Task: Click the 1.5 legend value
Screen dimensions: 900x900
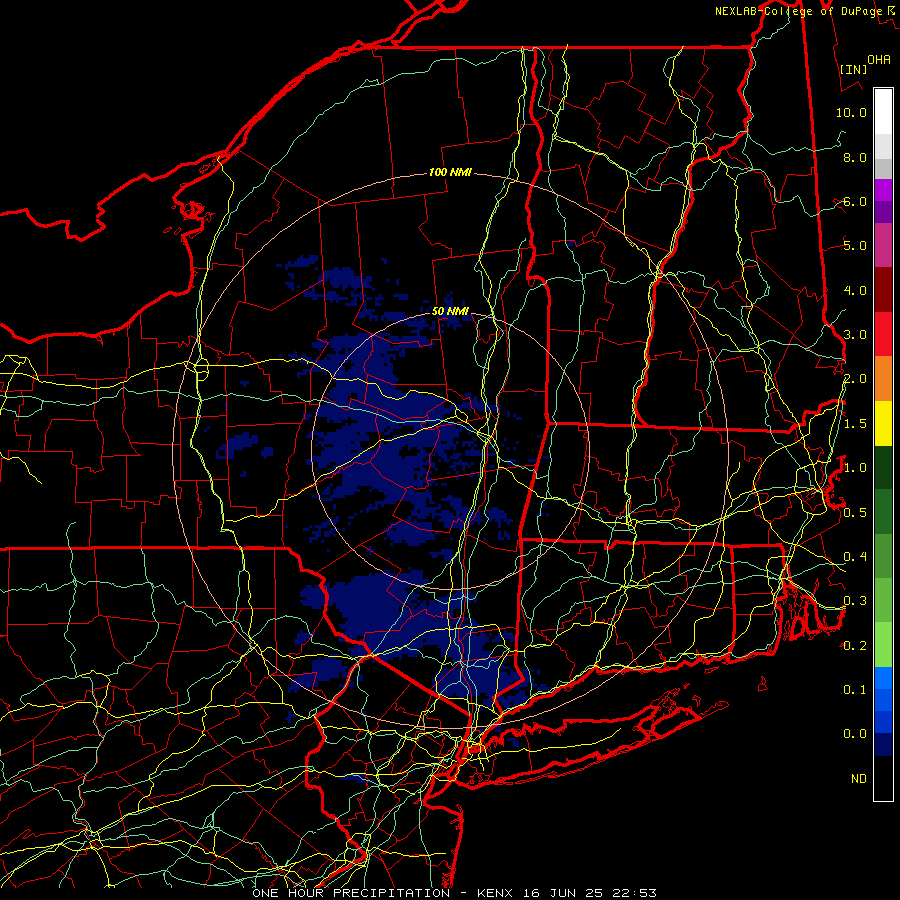Action: (855, 424)
